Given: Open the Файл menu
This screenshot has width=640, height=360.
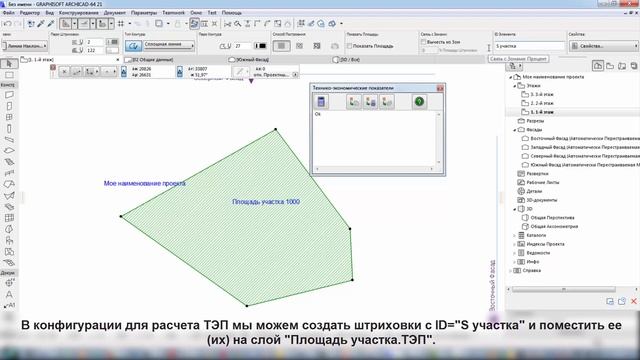Looking at the screenshot, I should tap(9, 13).
